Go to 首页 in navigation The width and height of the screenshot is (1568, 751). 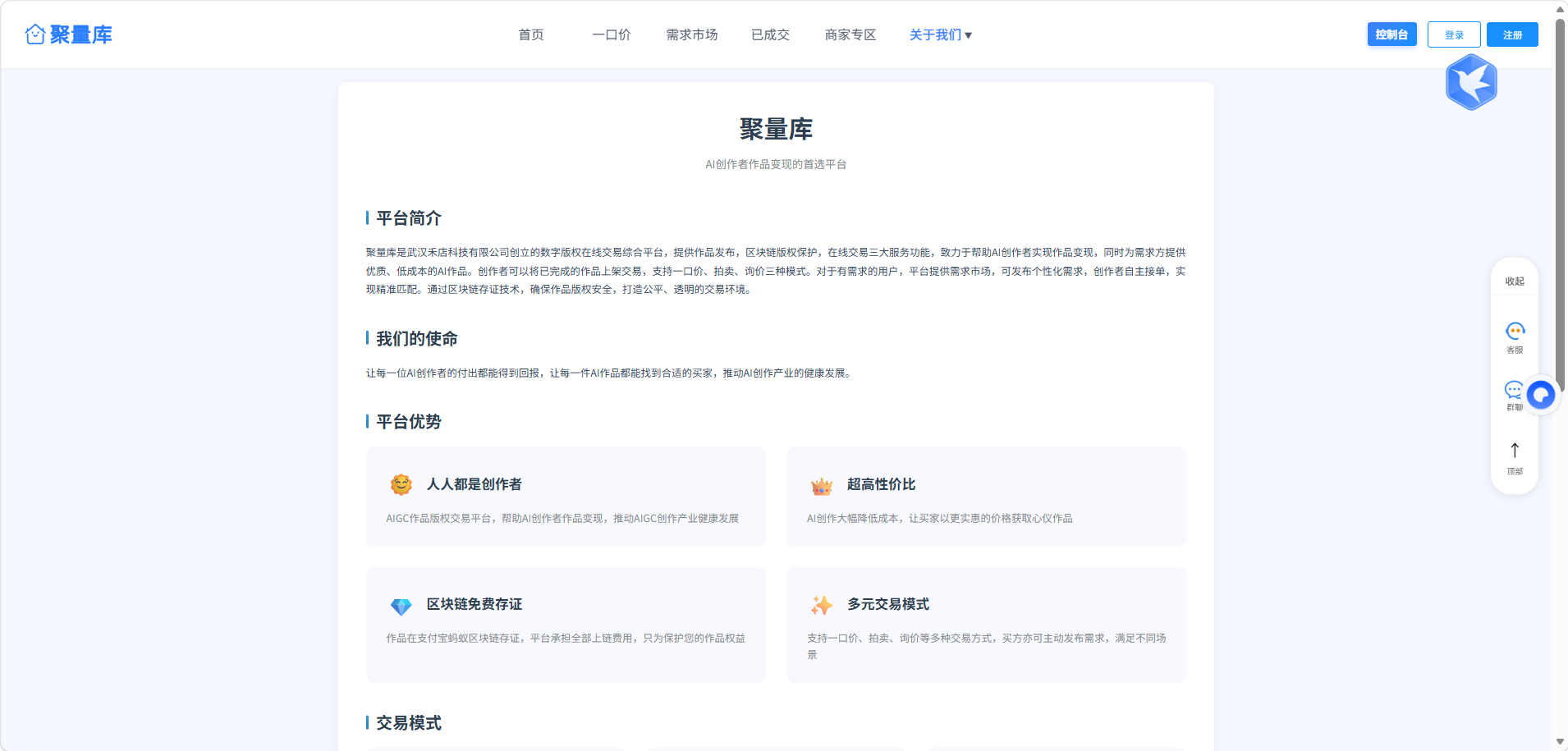click(531, 34)
